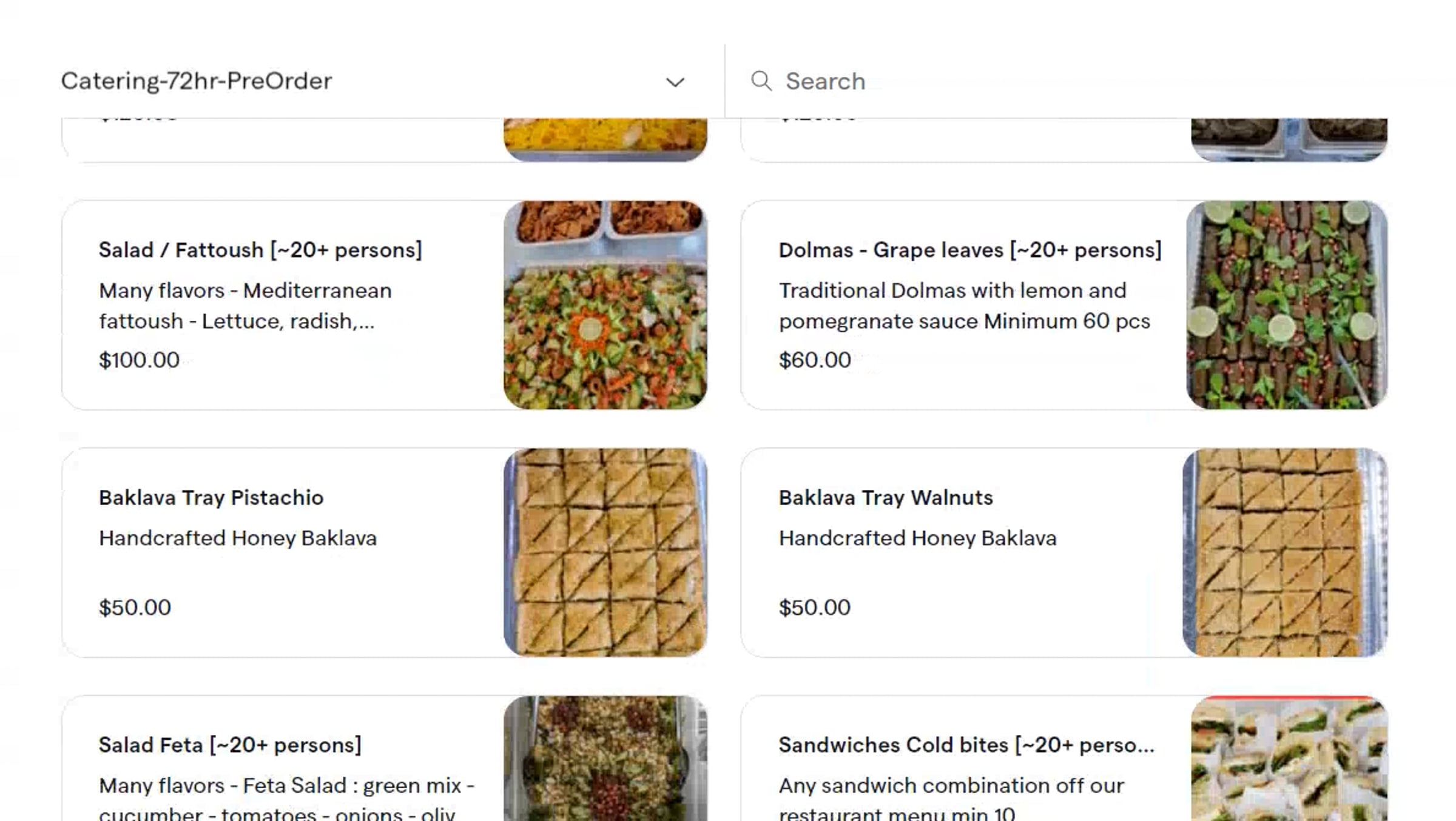Select the Baklava Tray Walnuts title
The height and width of the screenshot is (821, 1456).
point(886,497)
